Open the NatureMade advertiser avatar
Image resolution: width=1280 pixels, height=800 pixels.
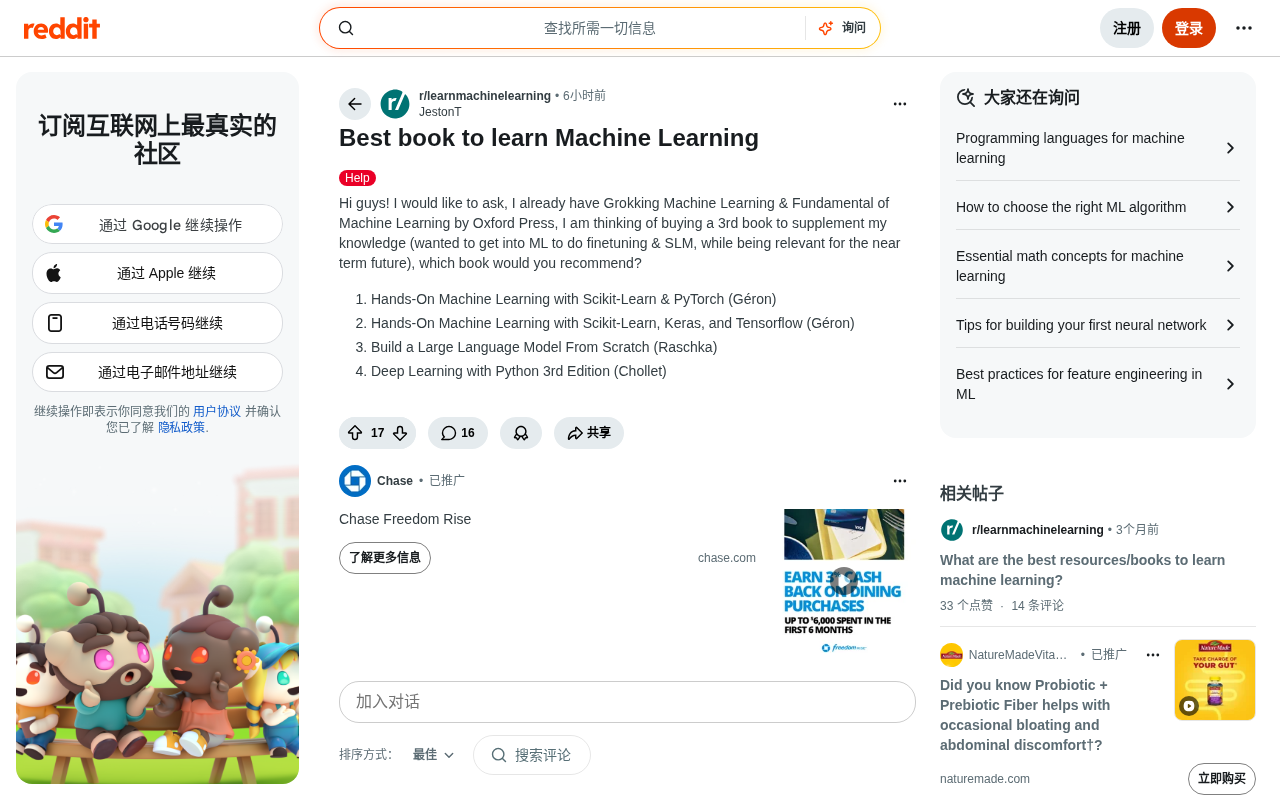(x=951, y=655)
